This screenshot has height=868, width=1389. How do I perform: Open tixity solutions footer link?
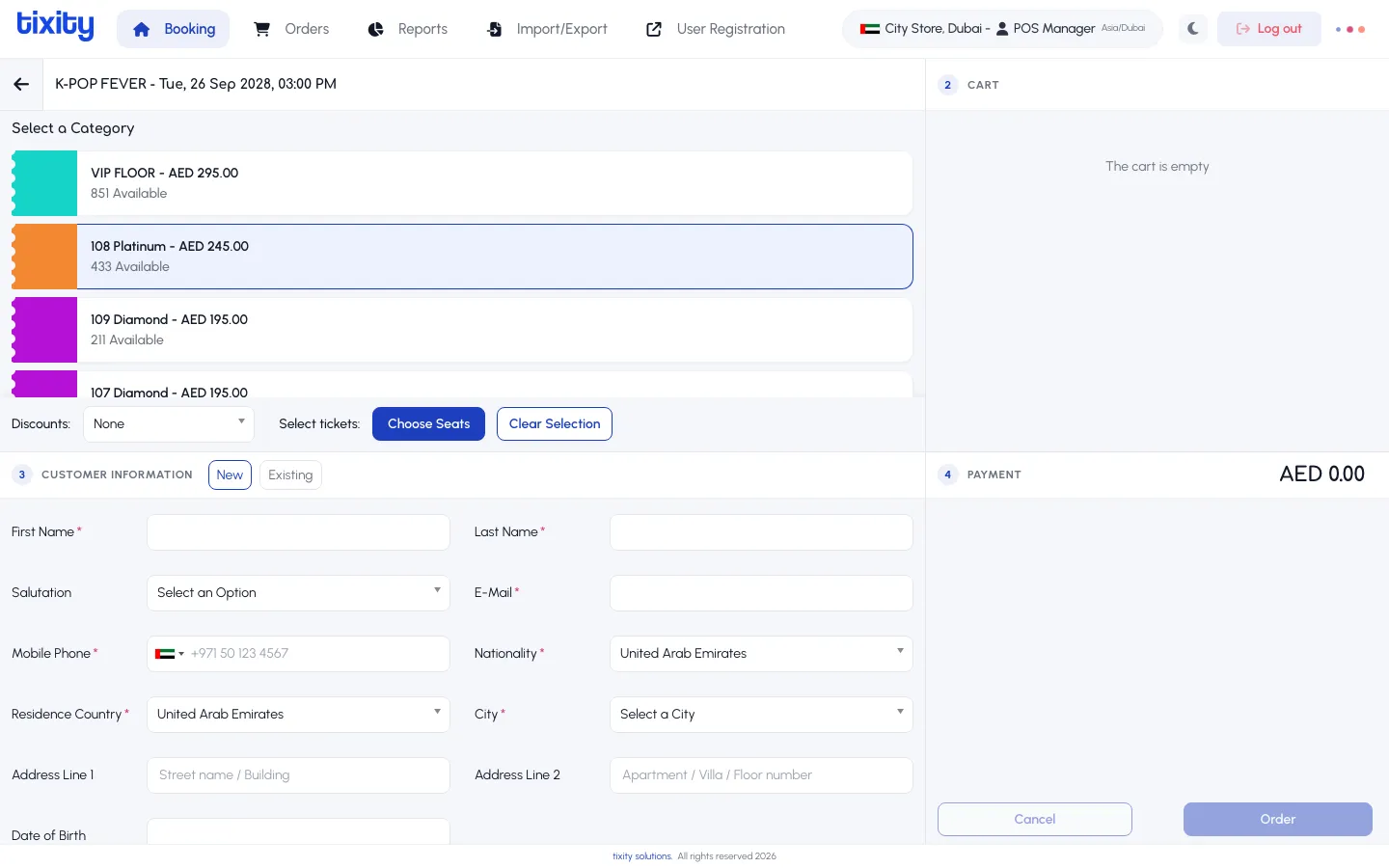click(x=642, y=856)
